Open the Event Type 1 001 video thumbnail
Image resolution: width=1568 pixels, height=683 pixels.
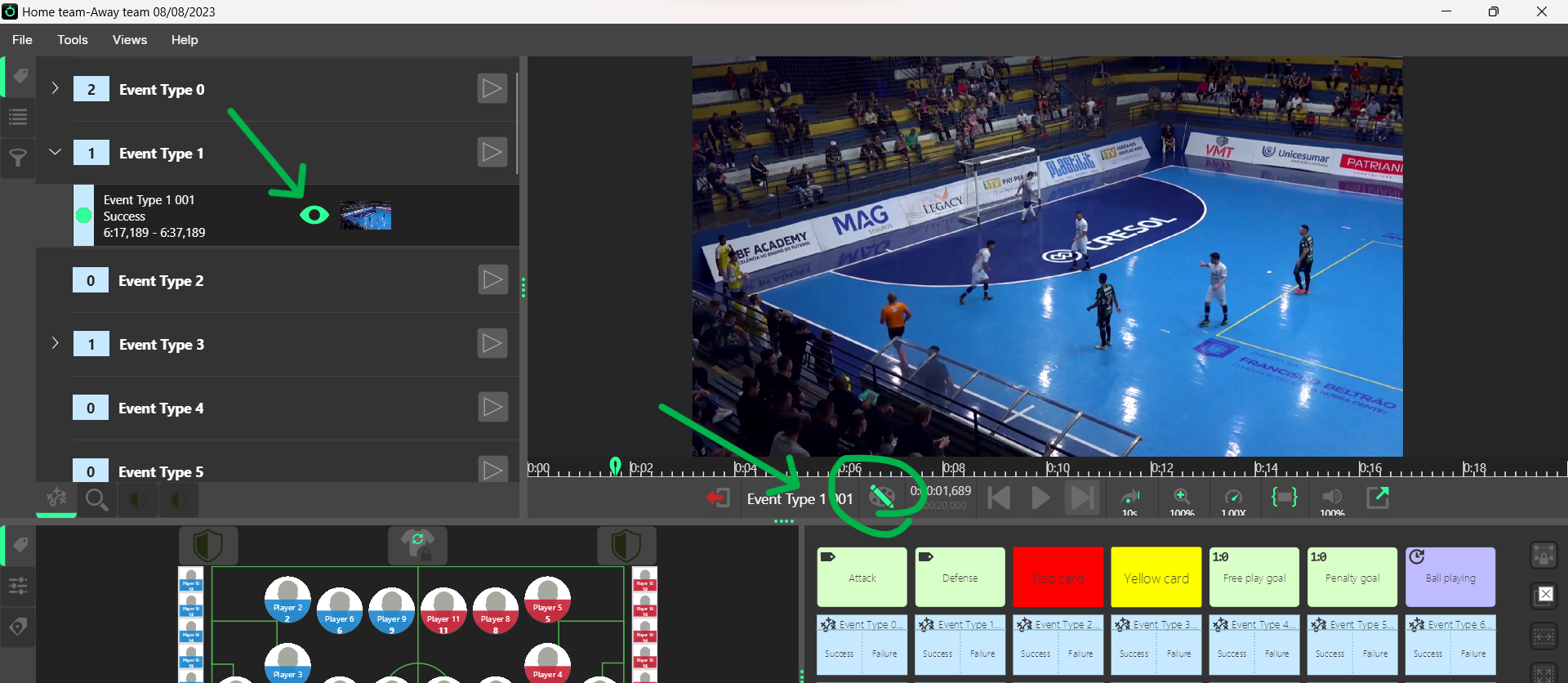pos(366,215)
